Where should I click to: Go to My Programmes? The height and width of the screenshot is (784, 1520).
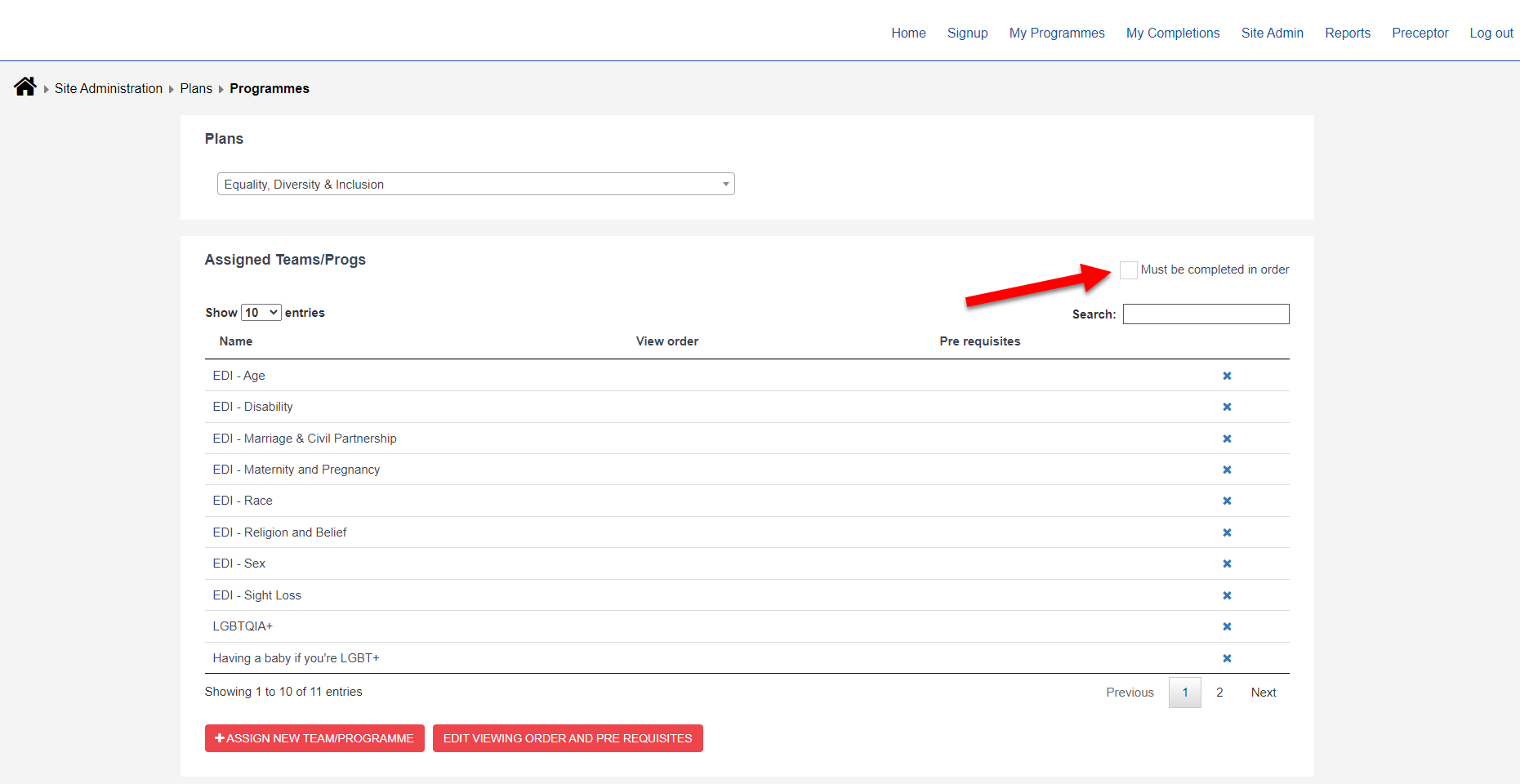point(1057,33)
